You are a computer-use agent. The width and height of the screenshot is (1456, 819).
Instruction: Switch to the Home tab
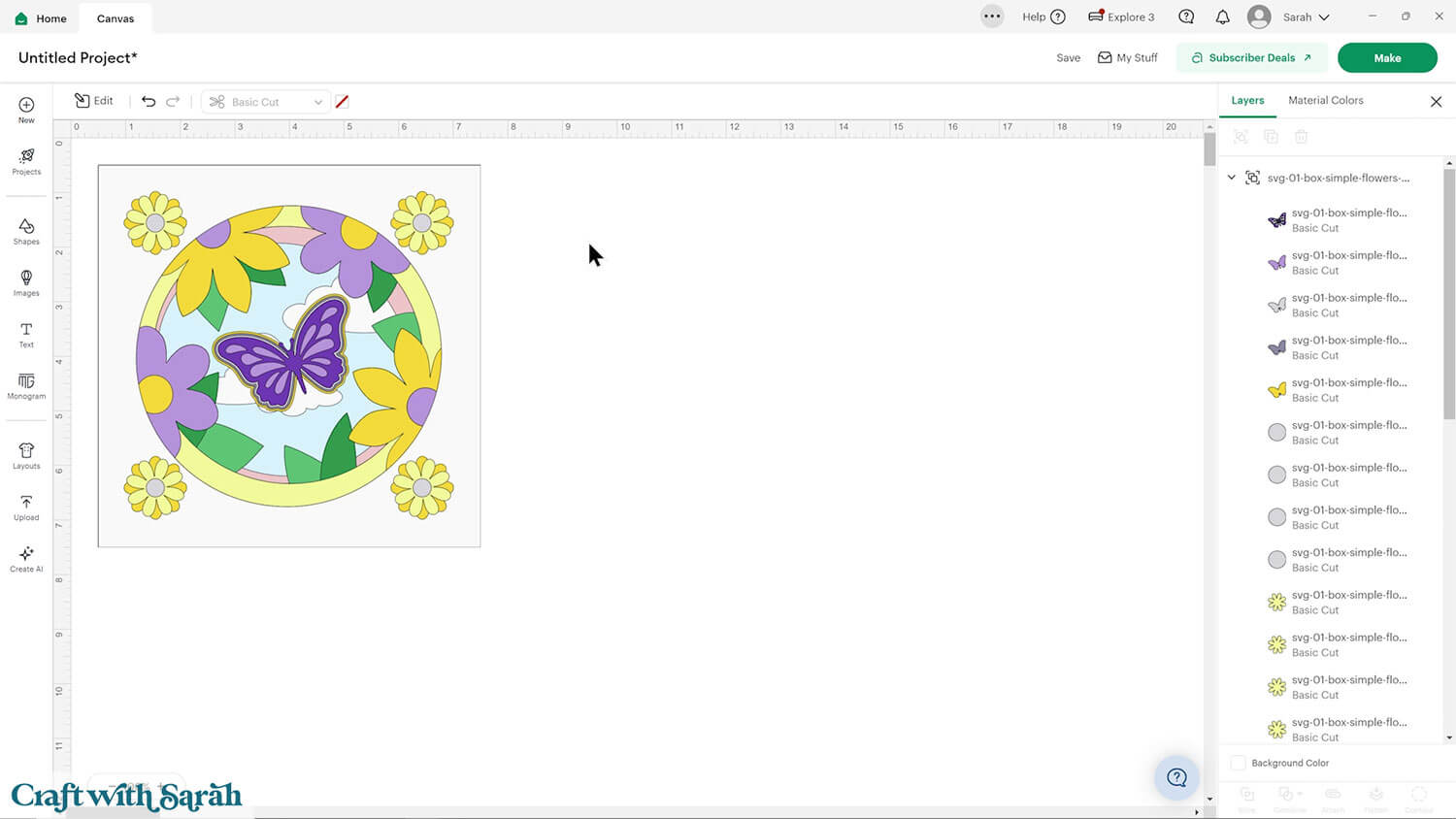pos(41,18)
